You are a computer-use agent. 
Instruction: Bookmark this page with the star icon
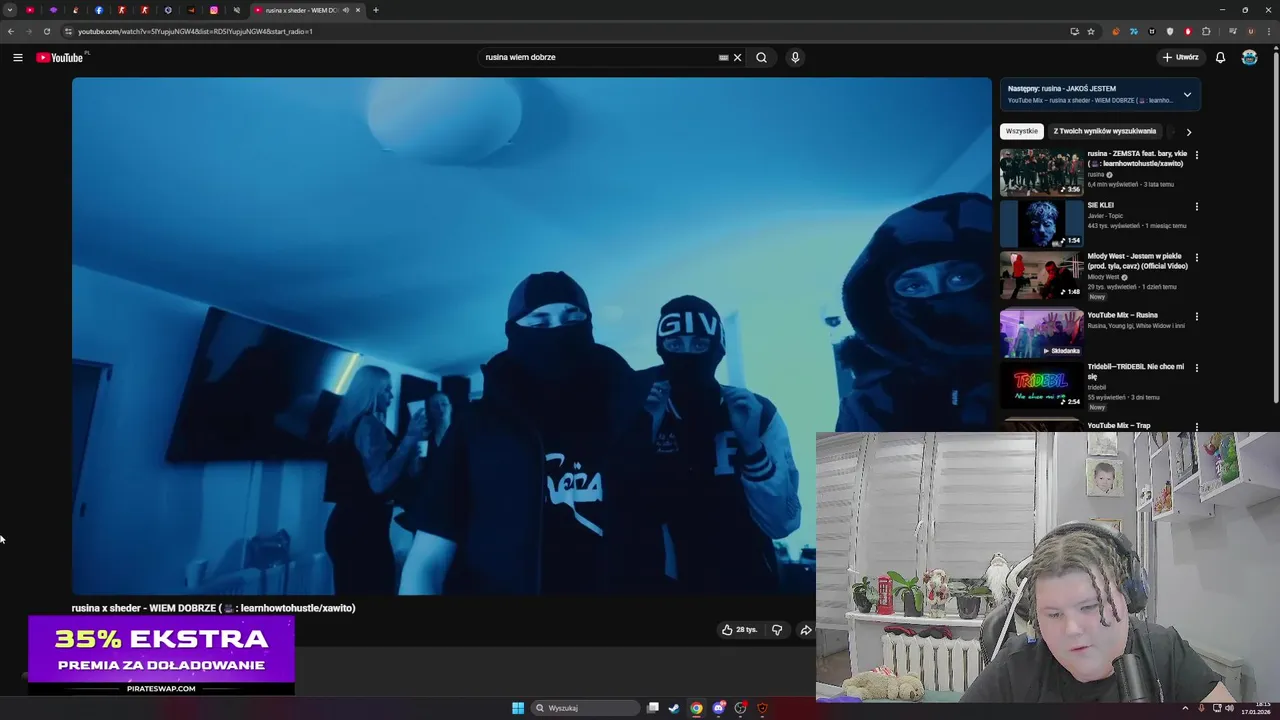(1091, 31)
